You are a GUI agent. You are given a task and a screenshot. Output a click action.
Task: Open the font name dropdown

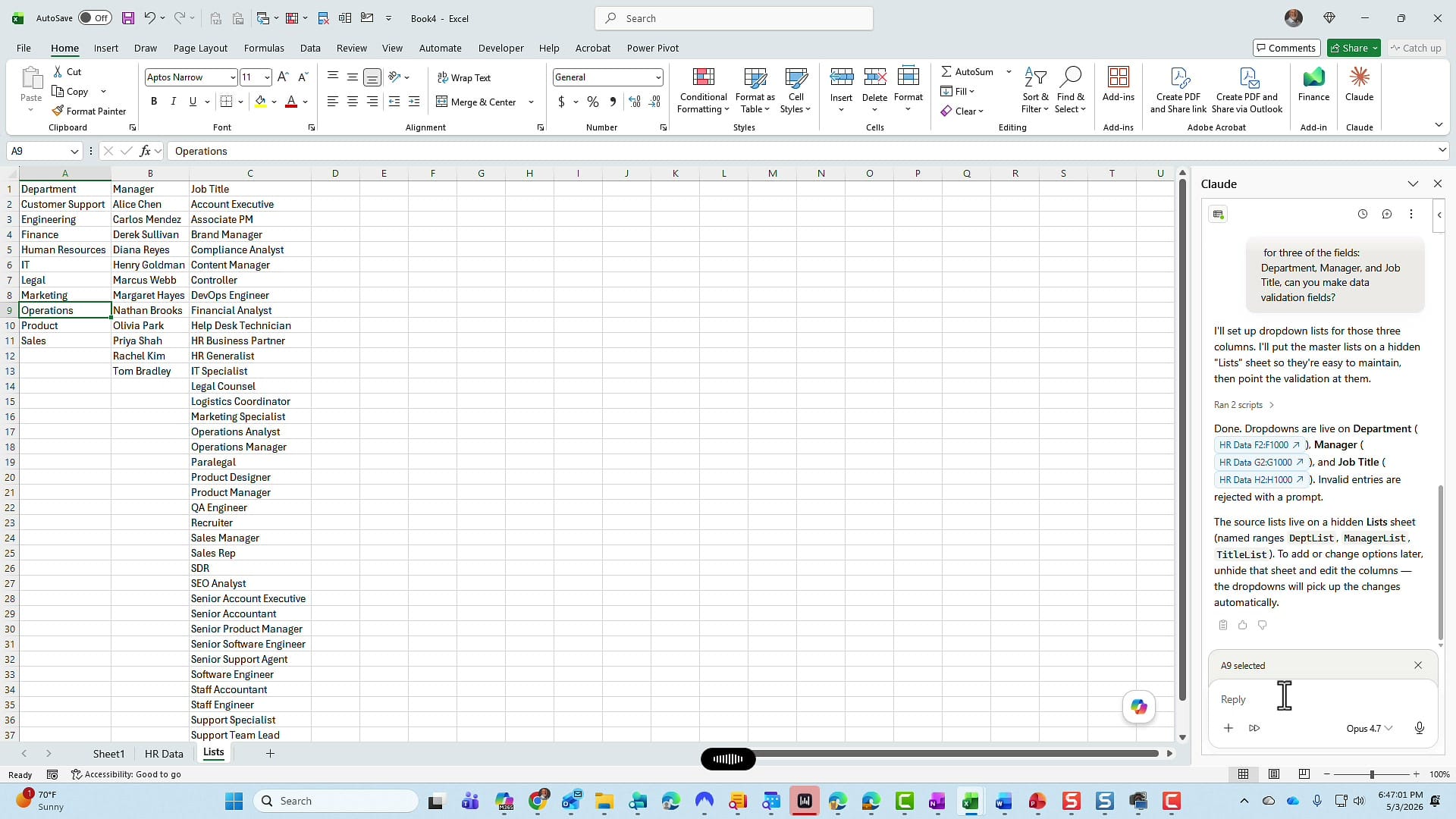[232, 77]
